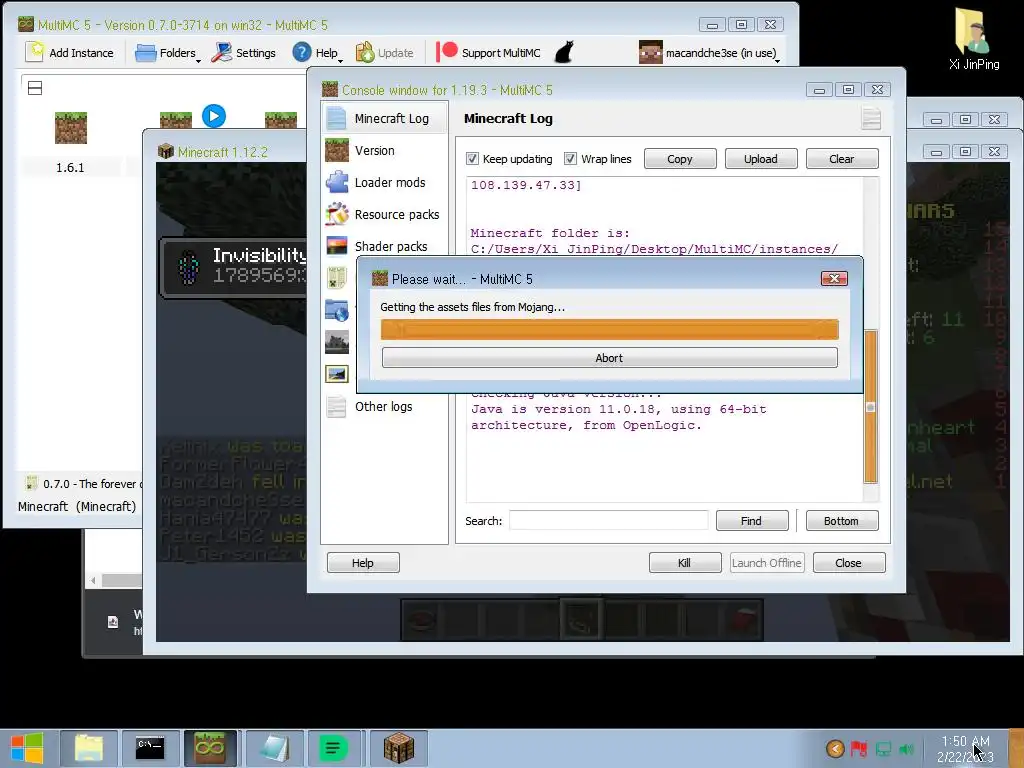Image resolution: width=1024 pixels, height=768 pixels.
Task: Click the red Action Center flag icon
Action: [x=859, y=748]
